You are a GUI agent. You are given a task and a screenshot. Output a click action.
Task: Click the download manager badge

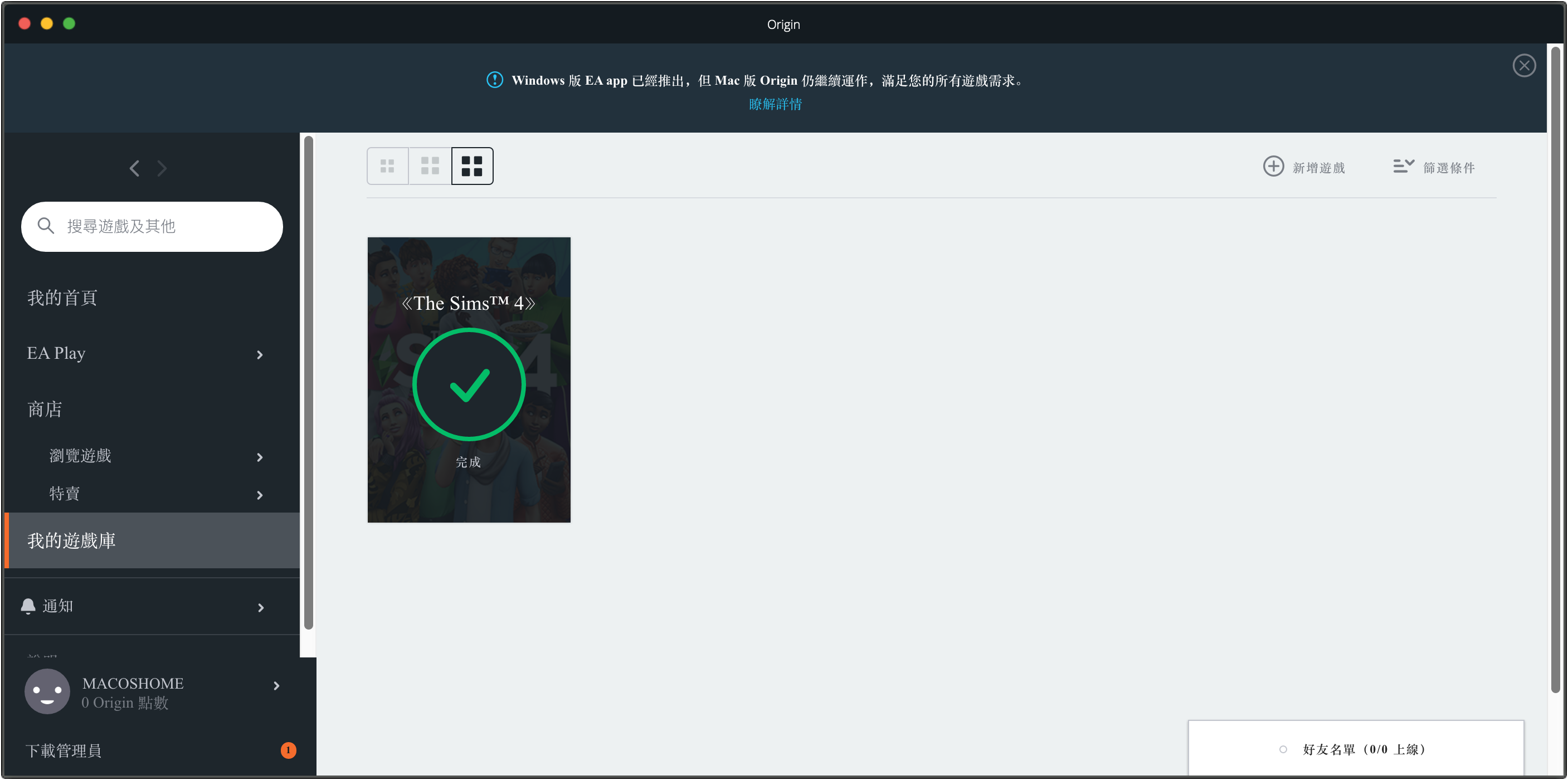pyautogui.click(x=289, y=750)
